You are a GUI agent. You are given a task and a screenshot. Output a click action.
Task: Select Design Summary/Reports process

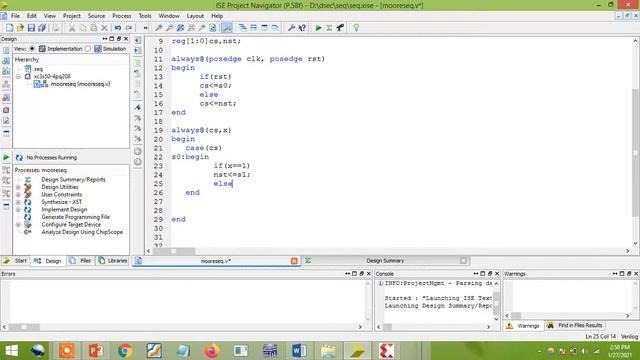click(x=73, y=180)
